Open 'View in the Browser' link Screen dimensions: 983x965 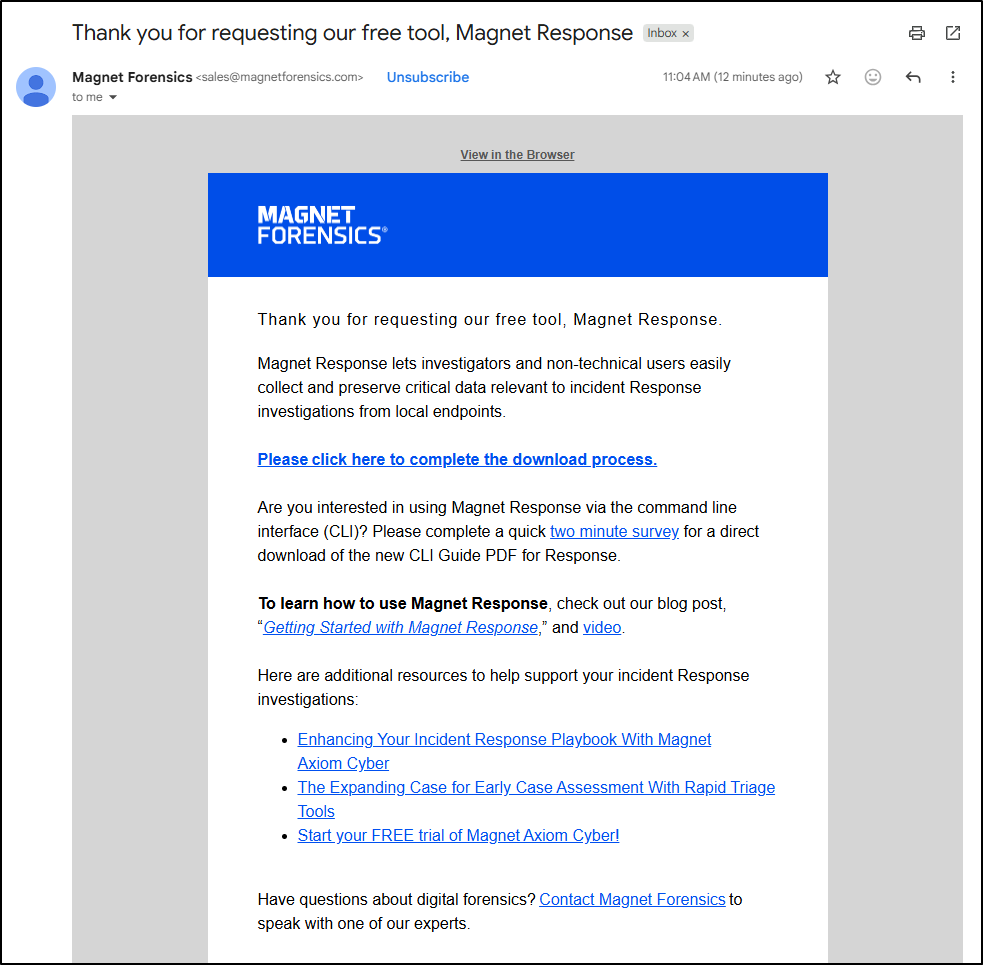517,155
